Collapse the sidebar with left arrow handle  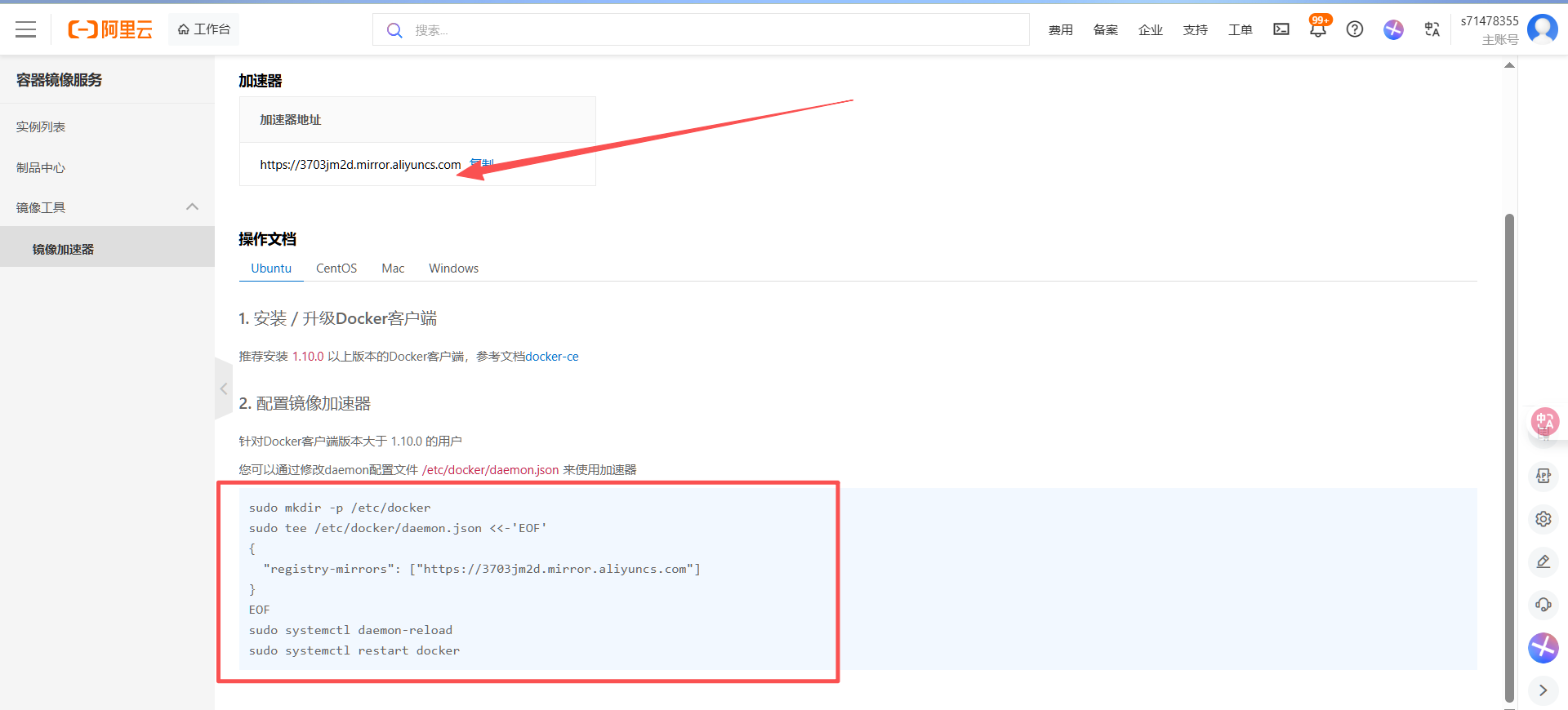223,389
